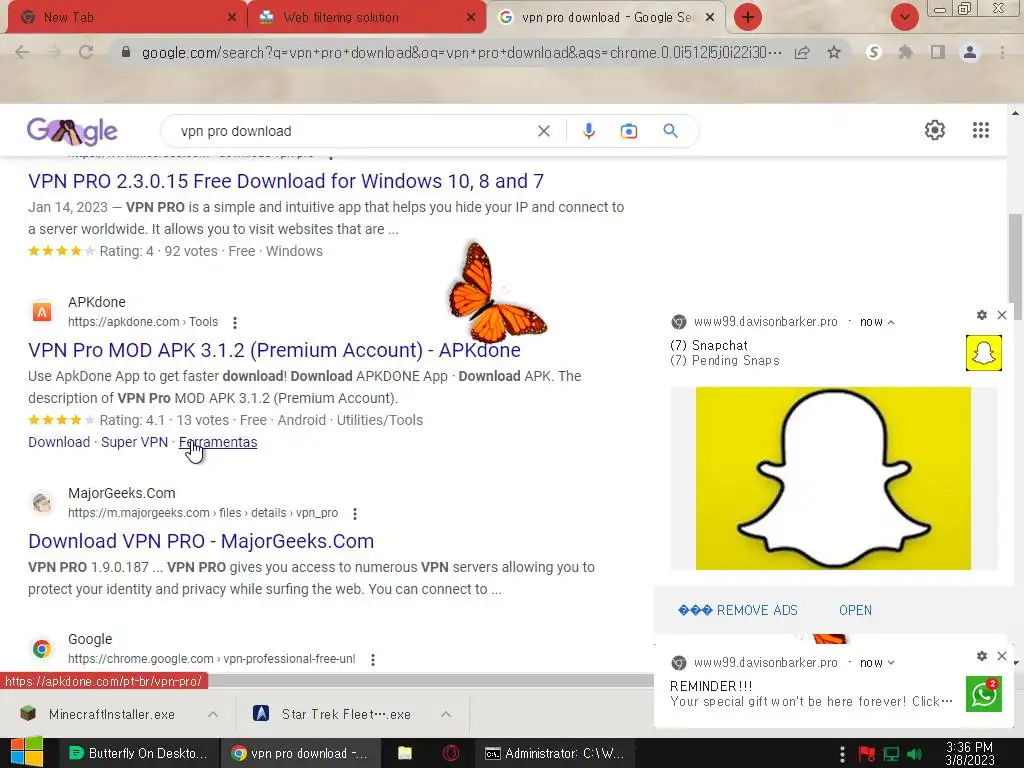Bookmark this page with the star icon

point(834,53)
